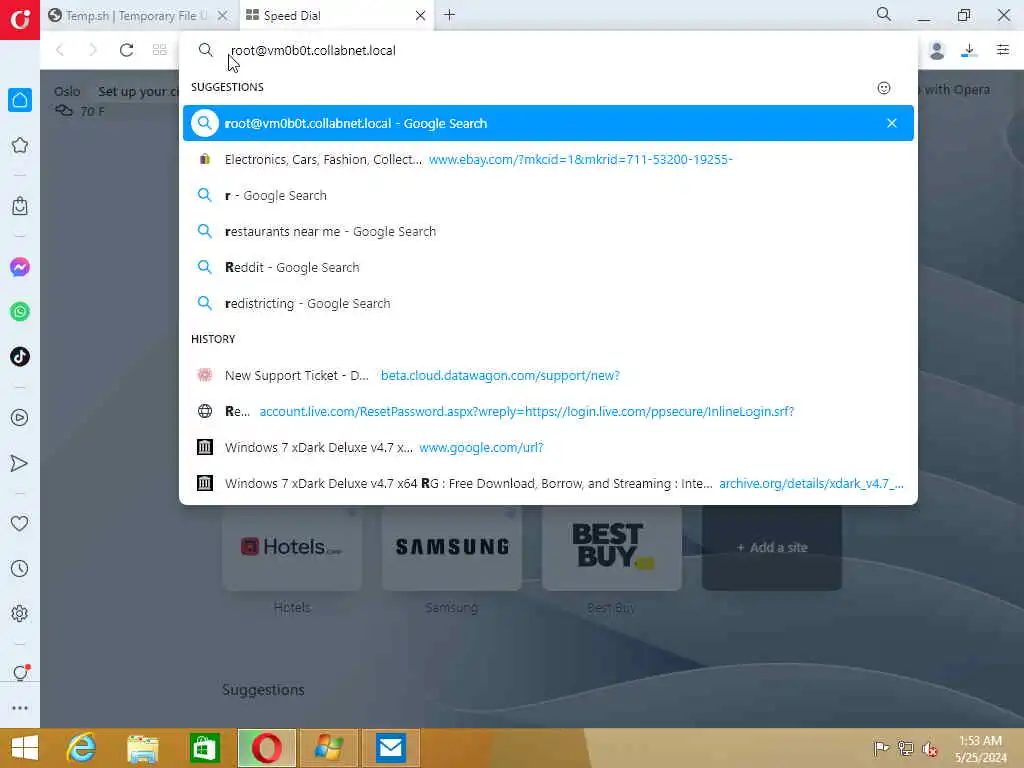
Task: Open the Player sidebar icon
Action: click(x=20, y=417)
